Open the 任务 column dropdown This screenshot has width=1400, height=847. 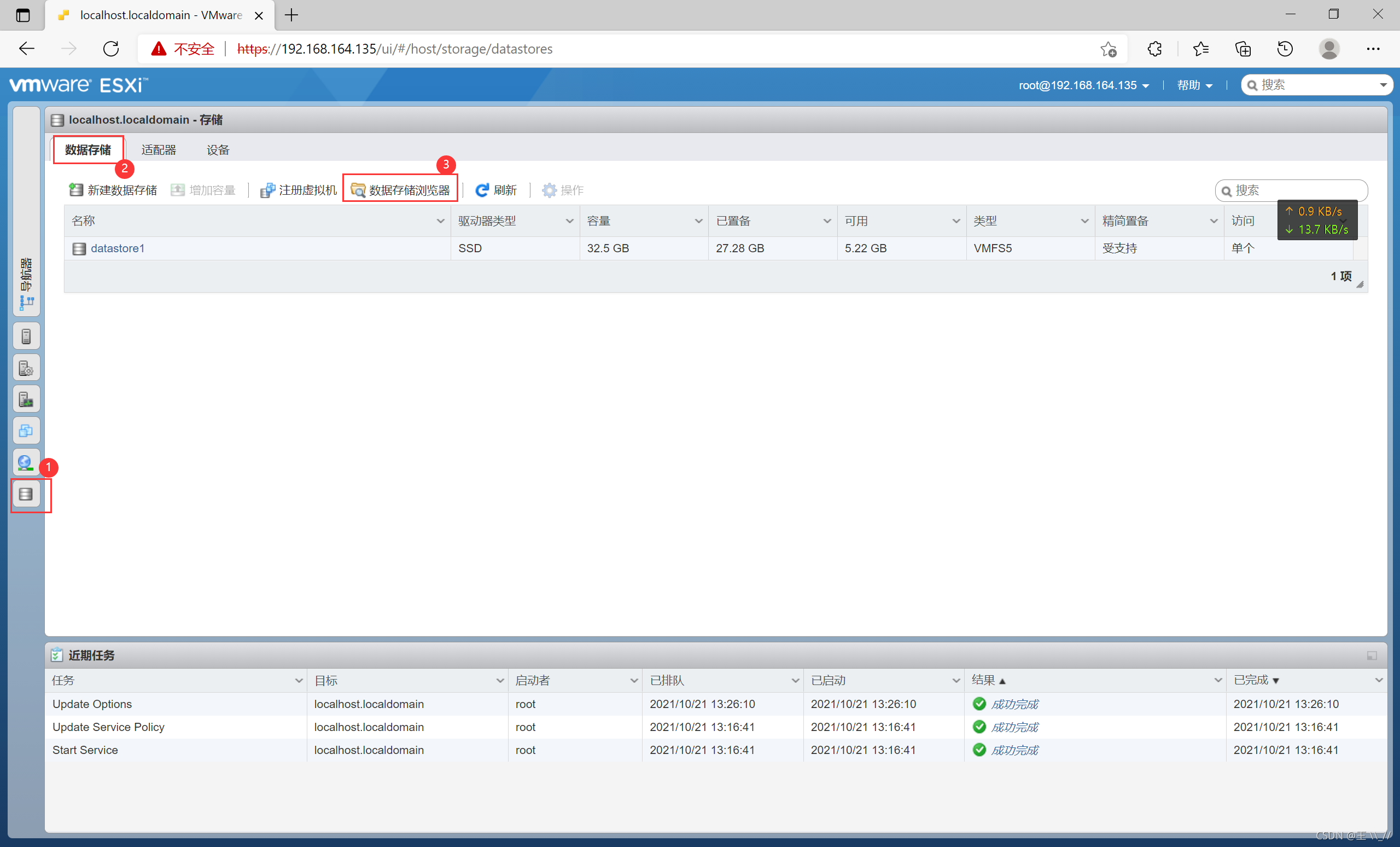click(299, 681)
